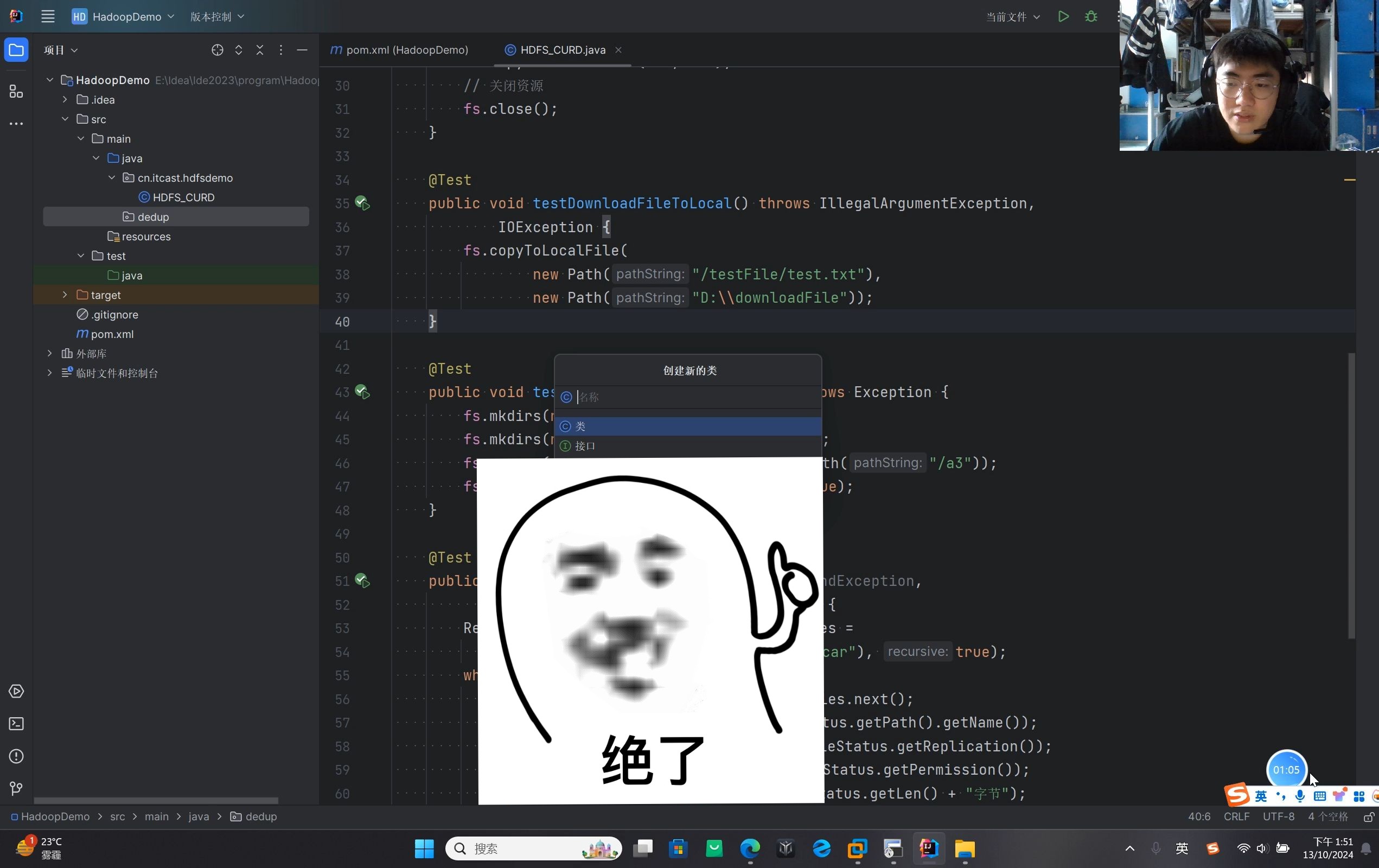The image size is (1379, 868).
Task: Open the 当前文件 run configuration dropdown
Action: pyautogui.click(x=1012, y=17)
